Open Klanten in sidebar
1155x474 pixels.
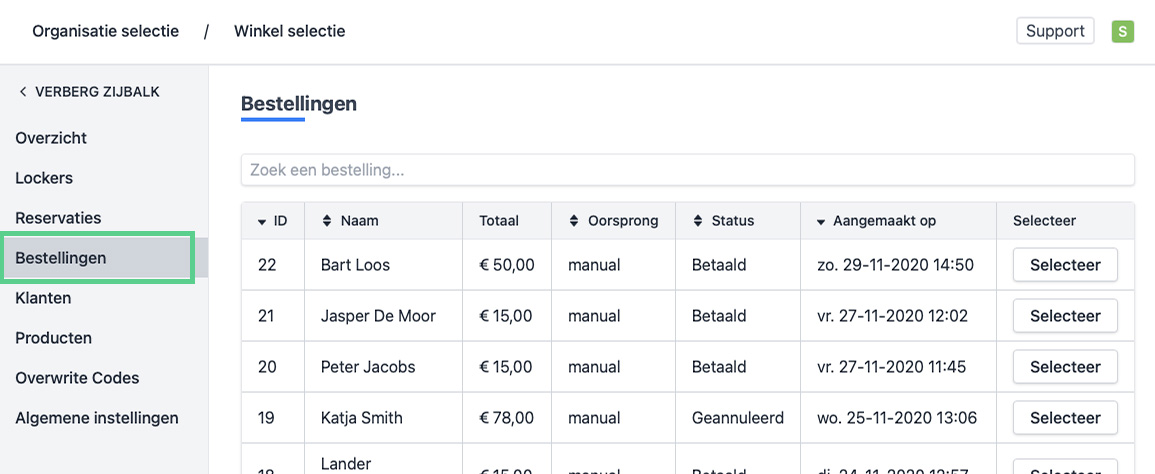[x=43, y=298]
